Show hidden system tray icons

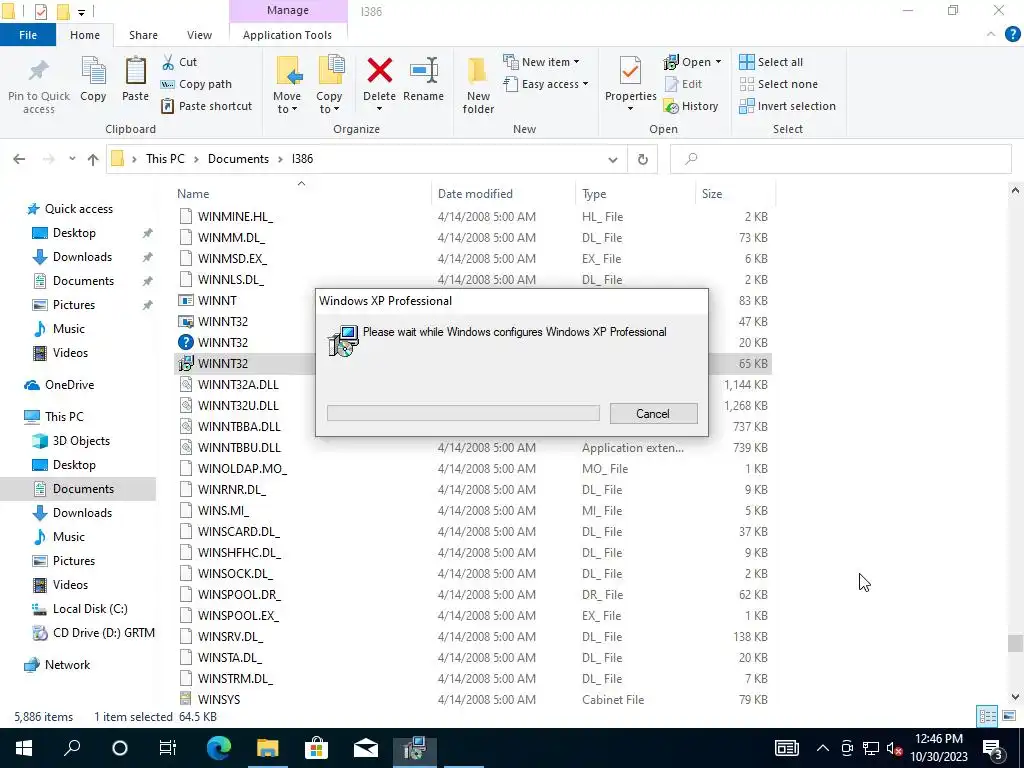click(x=823, y=748)
